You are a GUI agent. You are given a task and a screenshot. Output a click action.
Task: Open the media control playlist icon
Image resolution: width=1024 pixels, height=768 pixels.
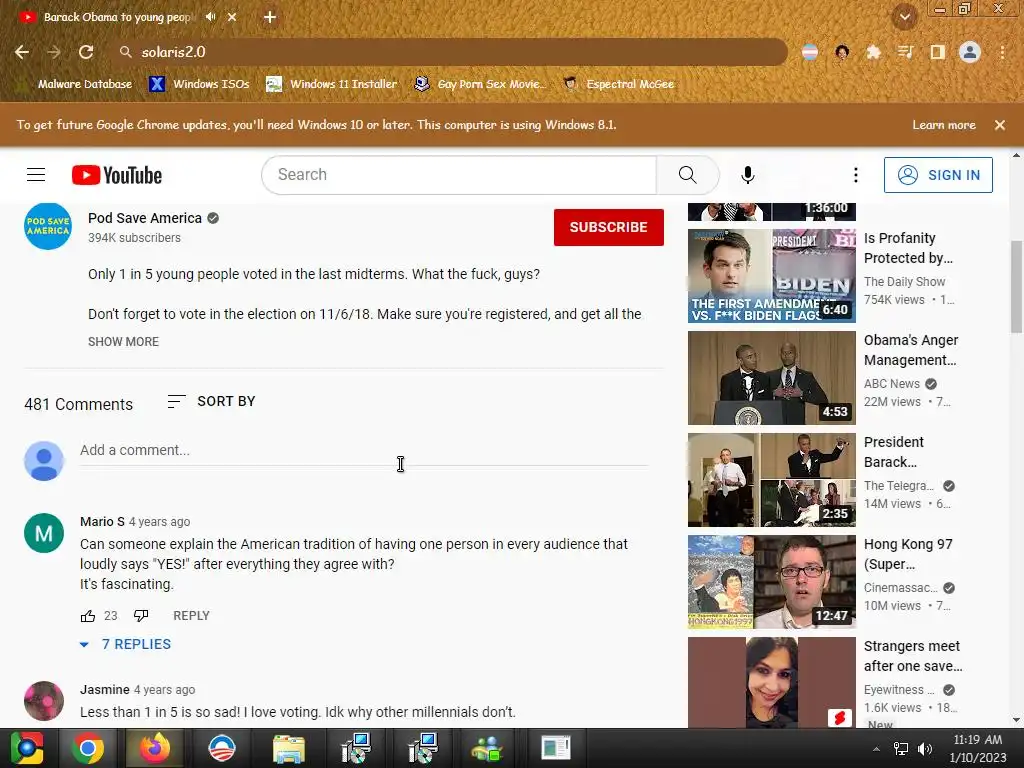(x=905, y=52)
